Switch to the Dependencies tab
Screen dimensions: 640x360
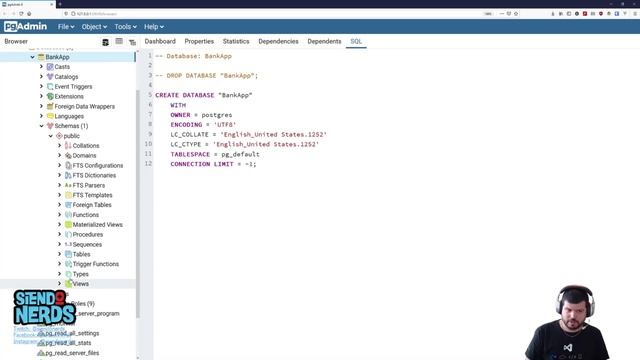278,41
